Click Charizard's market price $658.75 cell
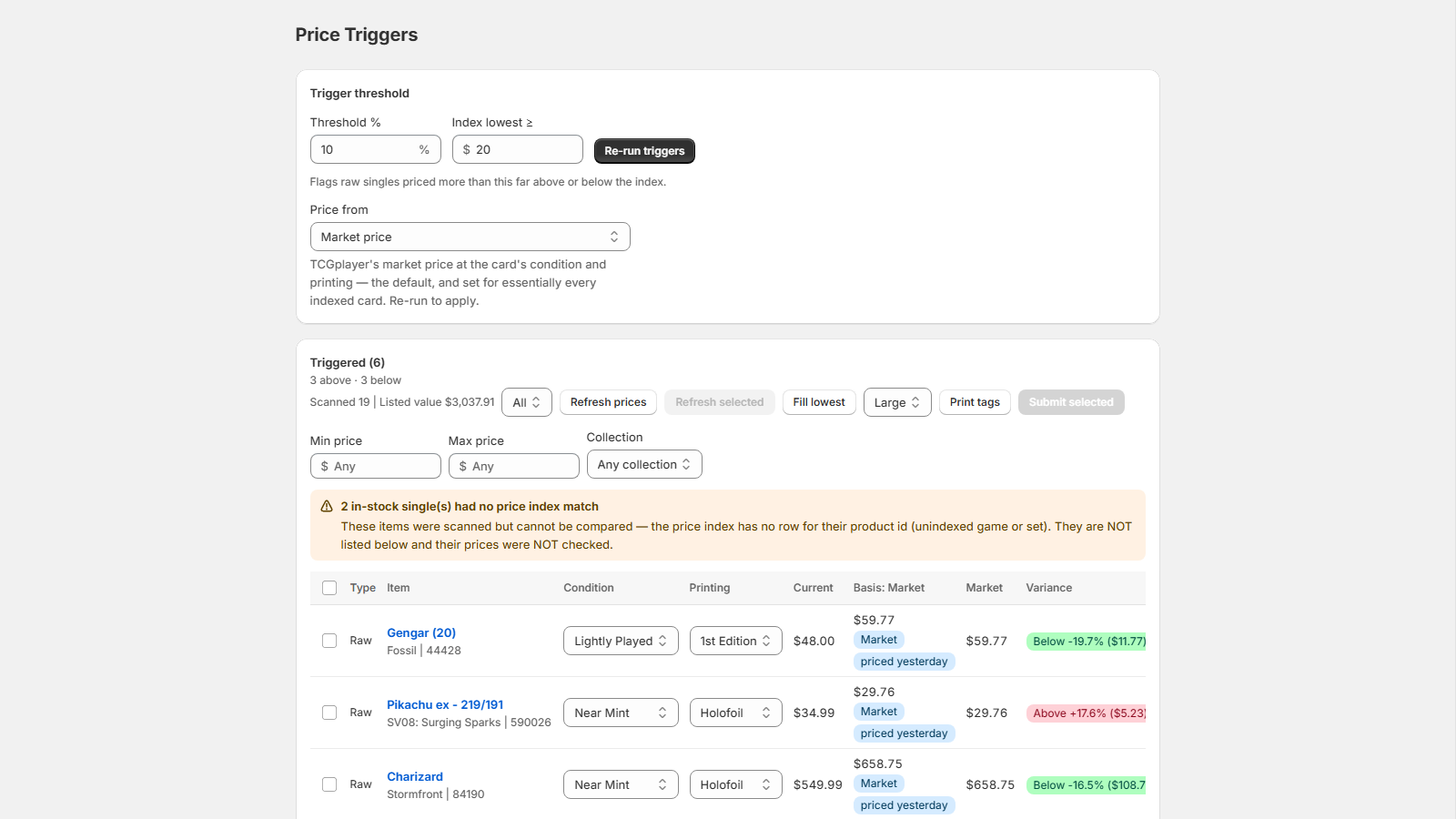This screenshot has height=819, width=1456. pyautogui.click(x=990, y=784)
